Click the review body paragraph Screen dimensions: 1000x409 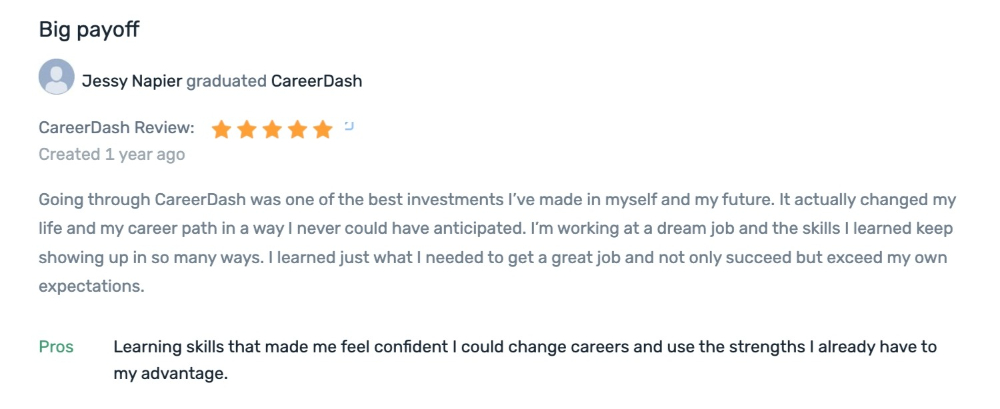497,243
